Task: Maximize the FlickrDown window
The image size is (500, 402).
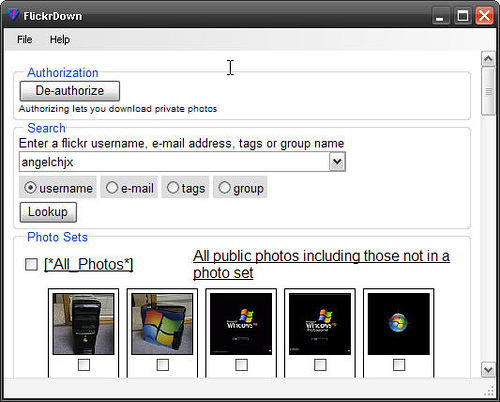Action: point(463,15)
